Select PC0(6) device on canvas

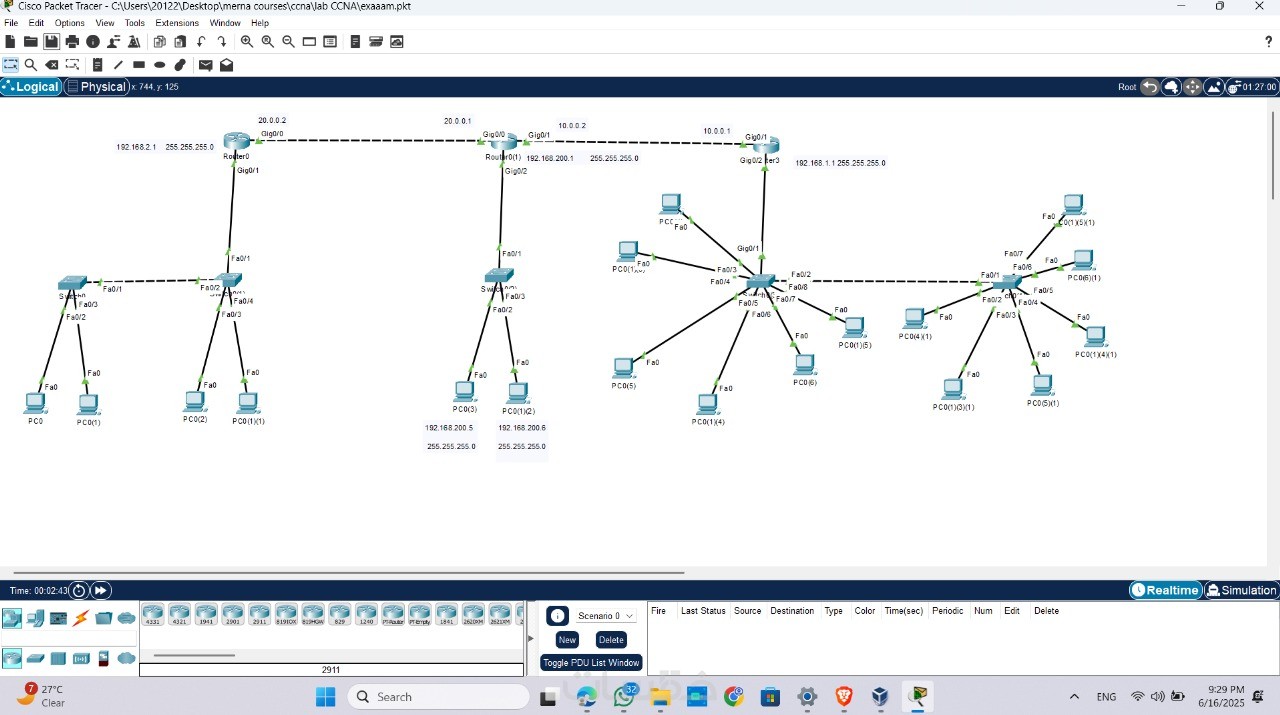pyautogui.click(x=805, y=365)
